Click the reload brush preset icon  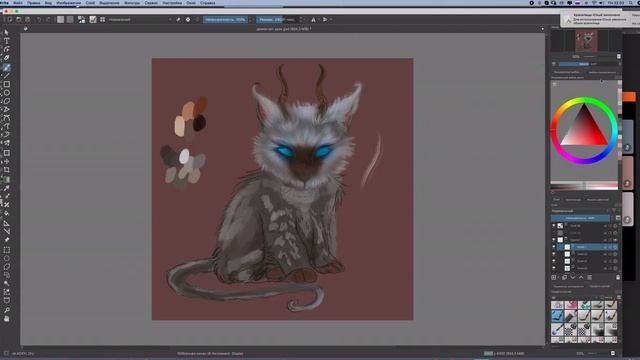[x=197, y=19]
